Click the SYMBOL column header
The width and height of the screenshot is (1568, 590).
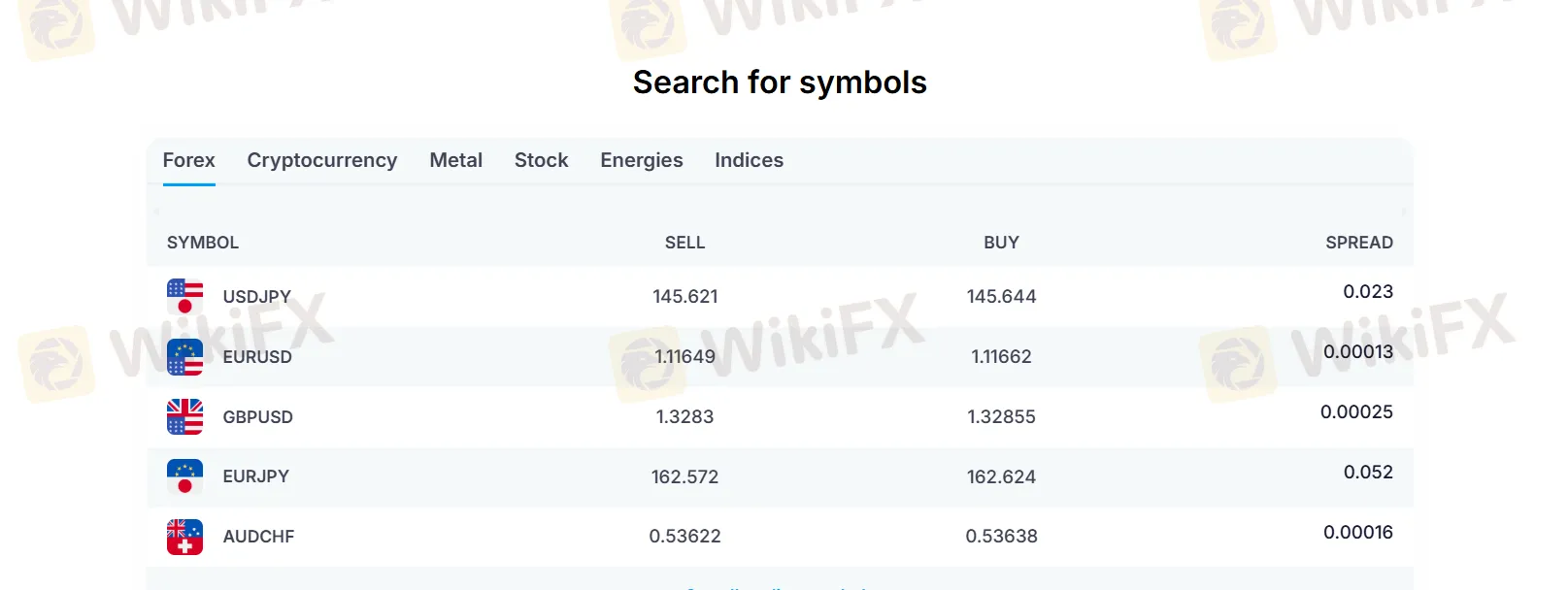(203, 243)
